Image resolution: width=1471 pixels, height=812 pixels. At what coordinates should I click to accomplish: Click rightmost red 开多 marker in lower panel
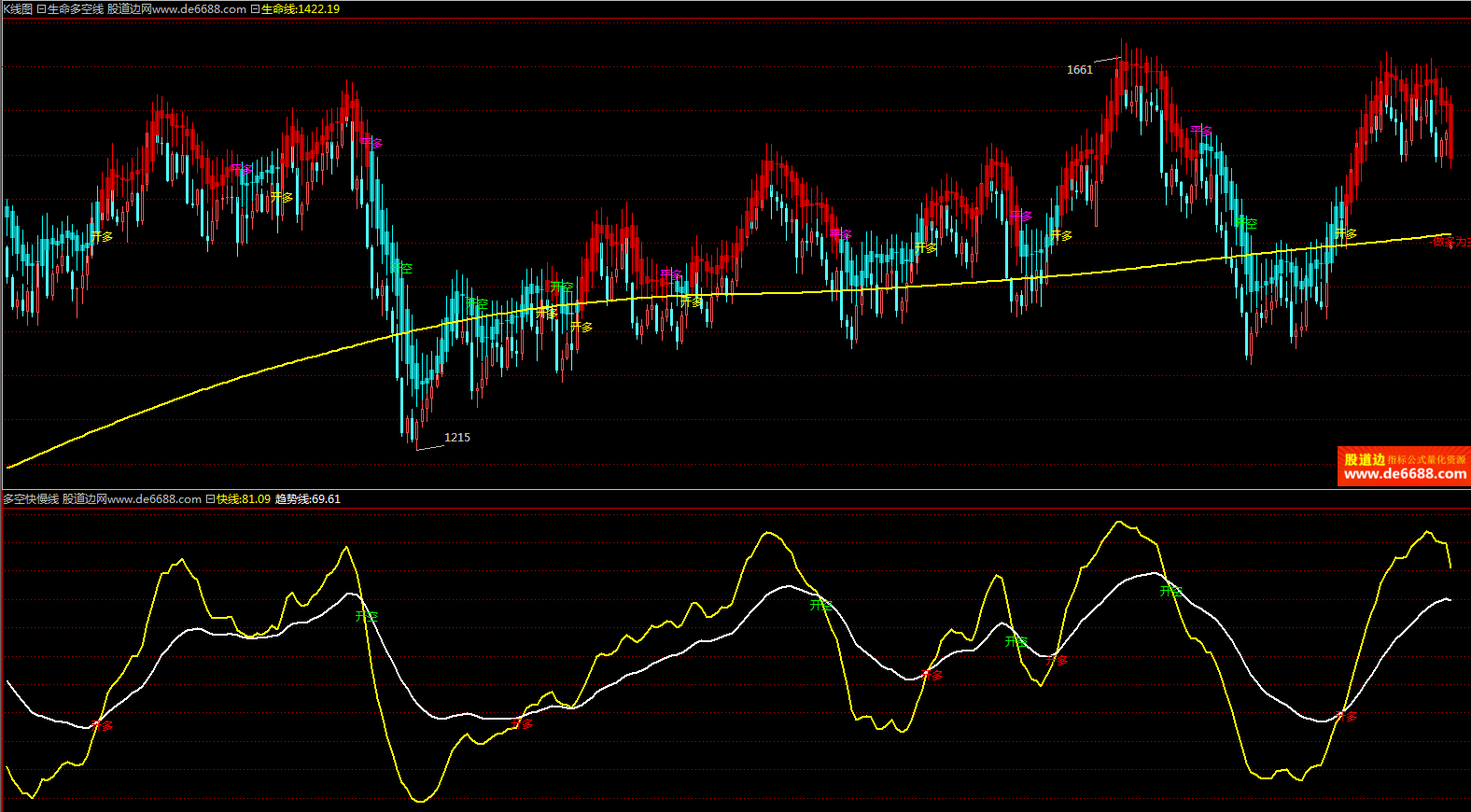[x=1346, y=717]
